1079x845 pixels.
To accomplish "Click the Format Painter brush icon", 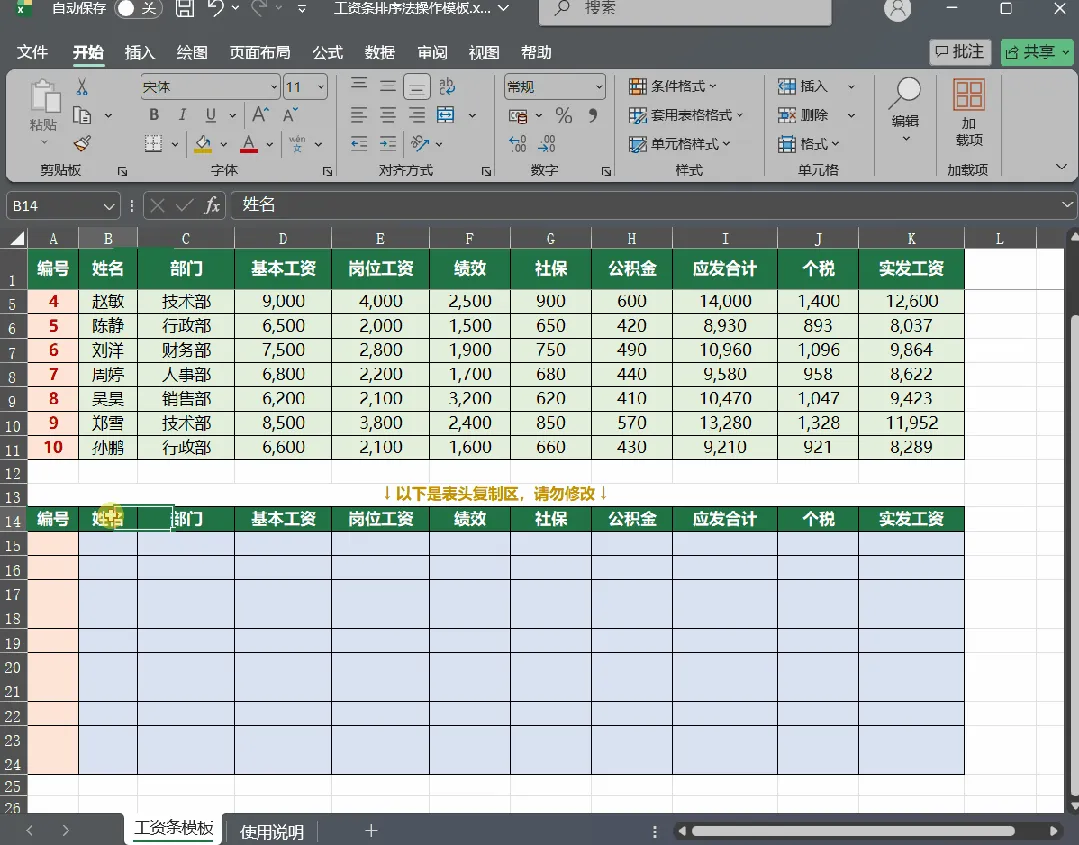I will click(83, 144).
